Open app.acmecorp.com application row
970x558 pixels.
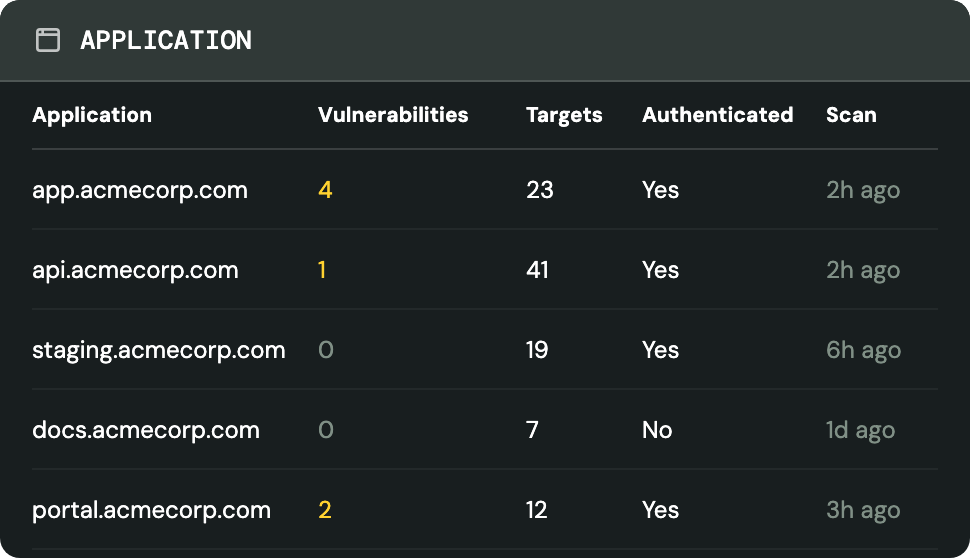[x=485, y=189]
